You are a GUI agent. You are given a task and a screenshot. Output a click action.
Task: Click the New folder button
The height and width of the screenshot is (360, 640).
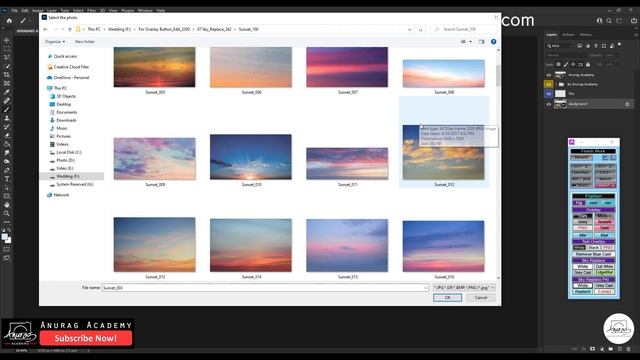coord(85,42)
